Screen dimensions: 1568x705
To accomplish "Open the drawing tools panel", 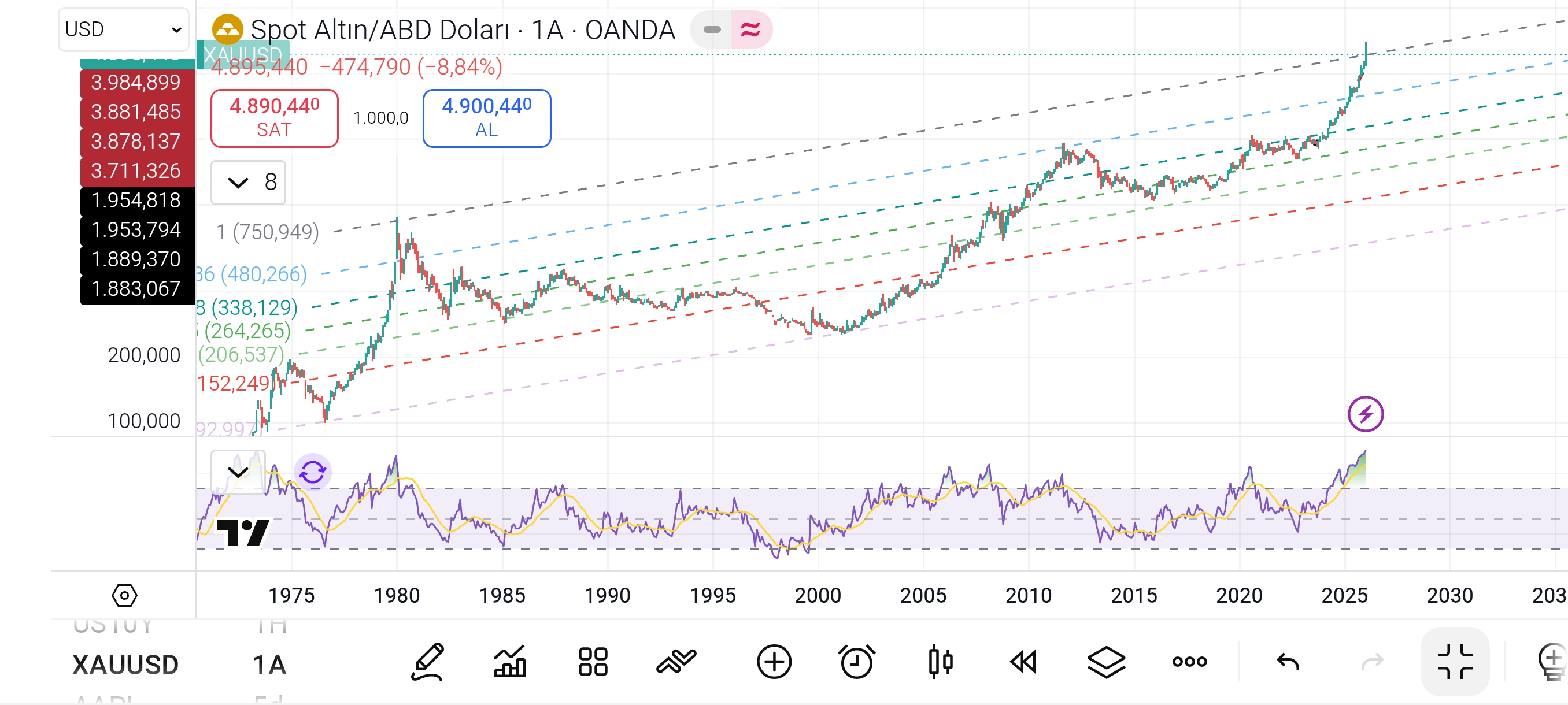I will point(428,663).
